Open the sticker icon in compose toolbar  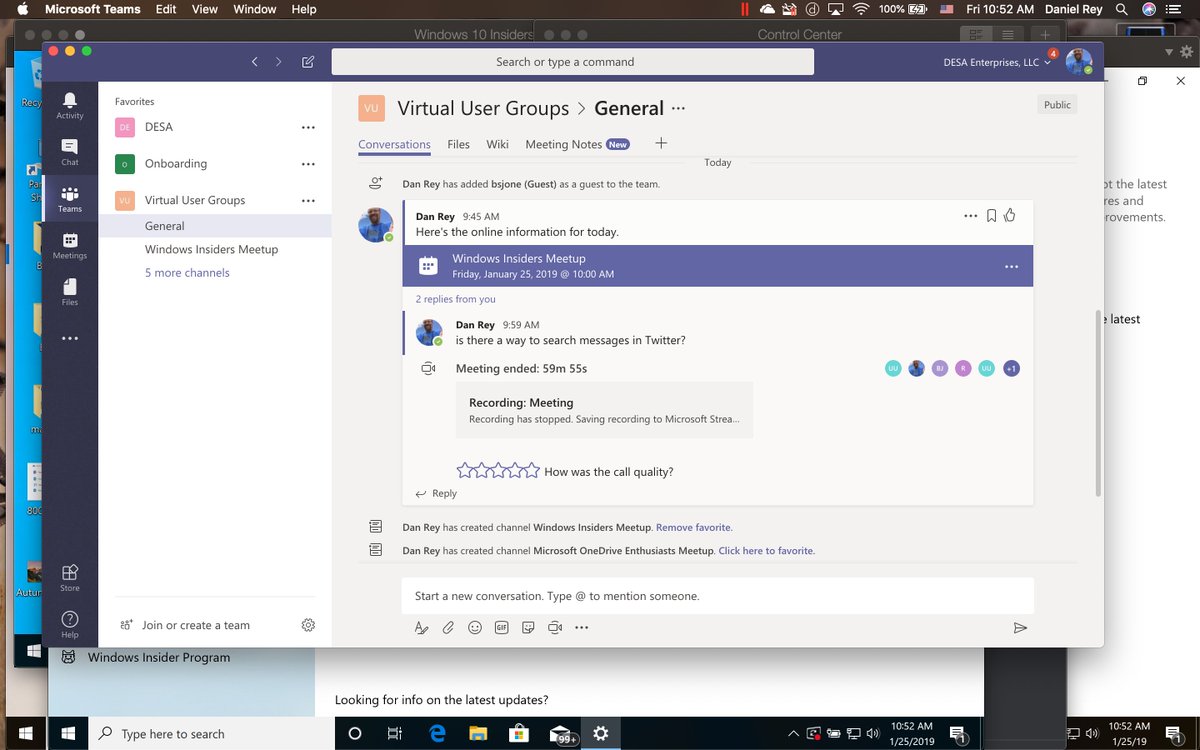pos(528,628)
